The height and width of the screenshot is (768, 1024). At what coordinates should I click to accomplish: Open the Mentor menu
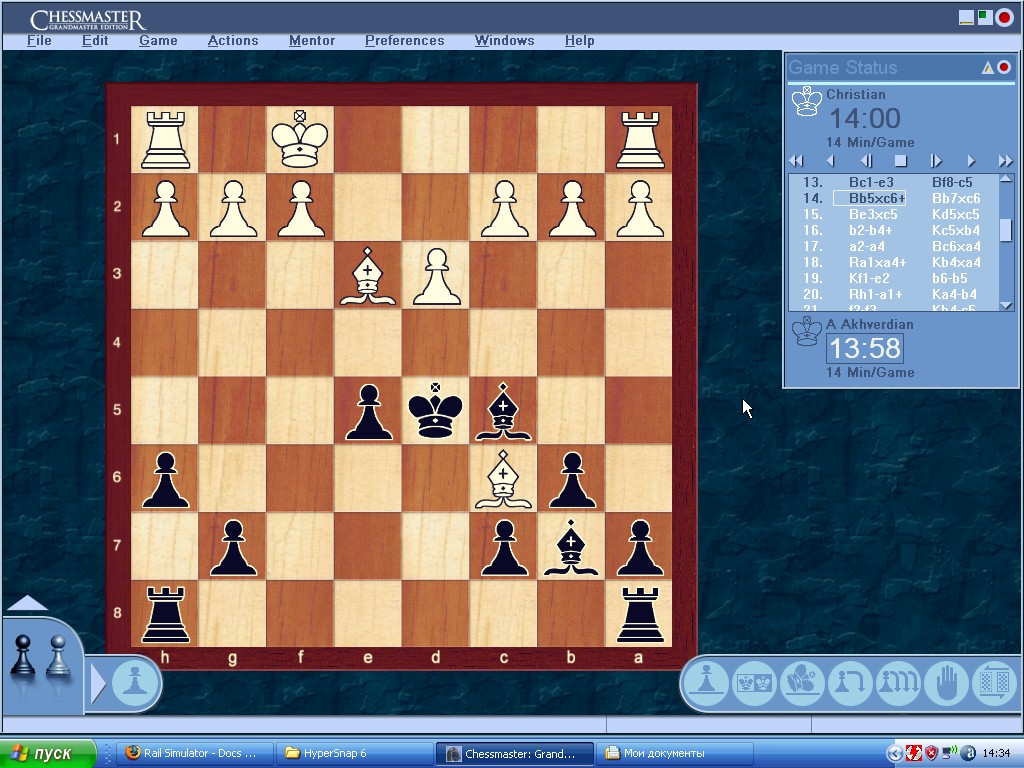312,40
